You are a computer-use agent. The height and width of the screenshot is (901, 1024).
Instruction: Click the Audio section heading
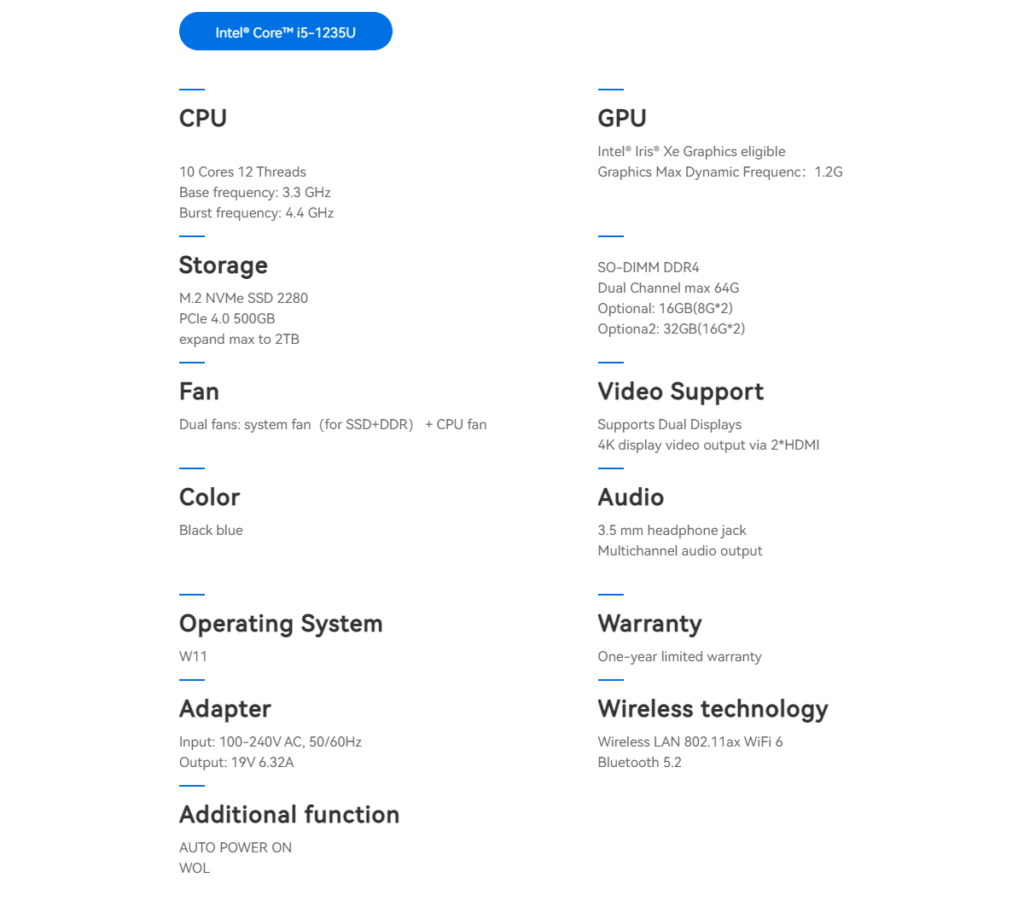point(630,497)
